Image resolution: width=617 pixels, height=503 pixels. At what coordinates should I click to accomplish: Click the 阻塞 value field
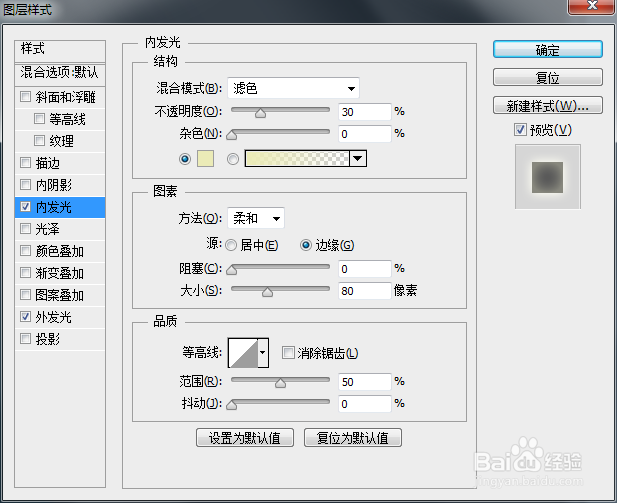click(x=365, y=269)
